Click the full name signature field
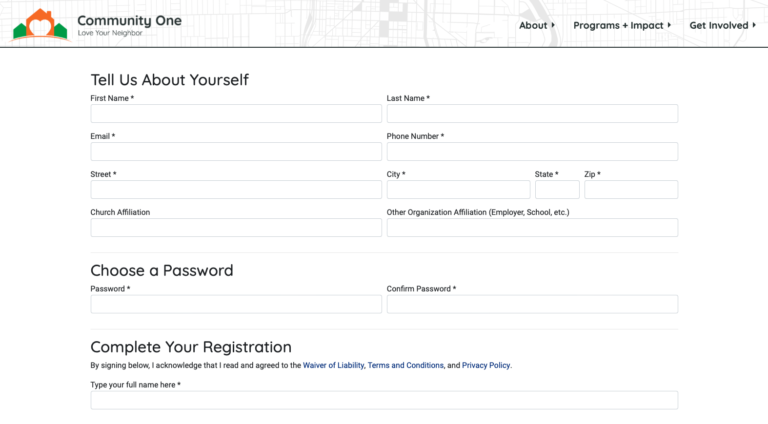Viewport: 768px width, 424px height. (x=384, y=400)
